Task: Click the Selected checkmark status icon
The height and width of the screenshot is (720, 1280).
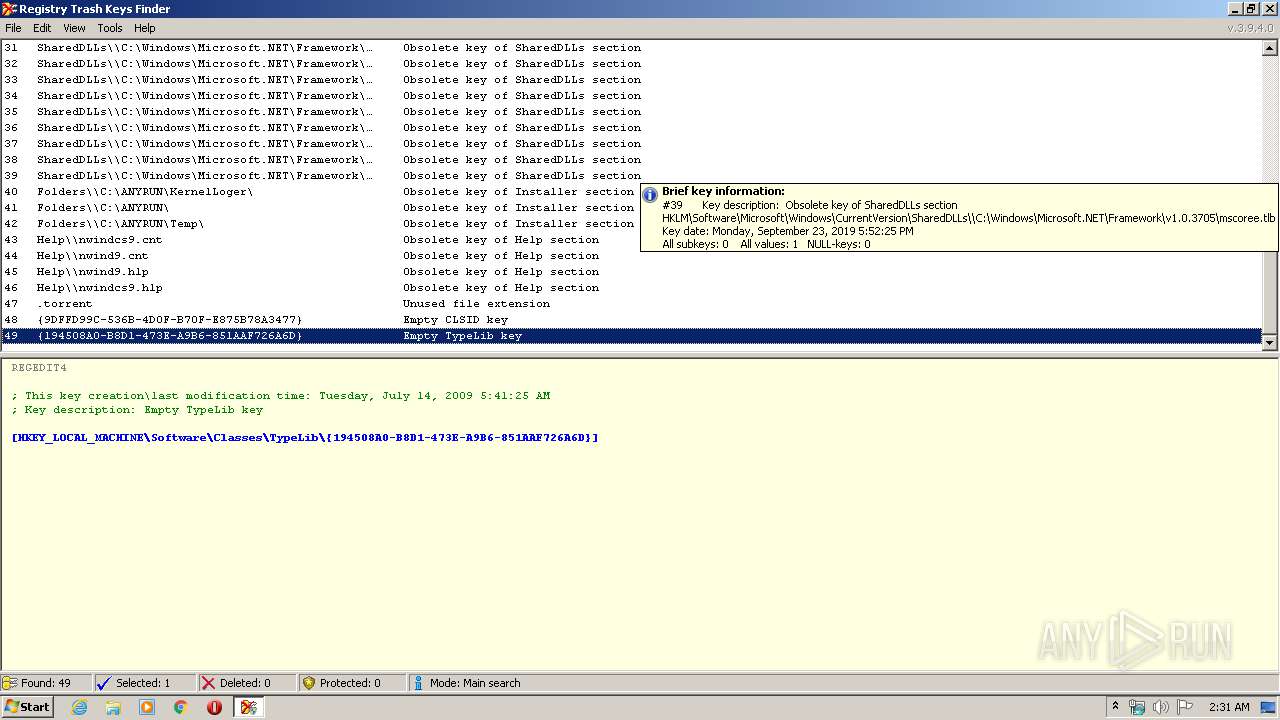Action: click(104, 683)
